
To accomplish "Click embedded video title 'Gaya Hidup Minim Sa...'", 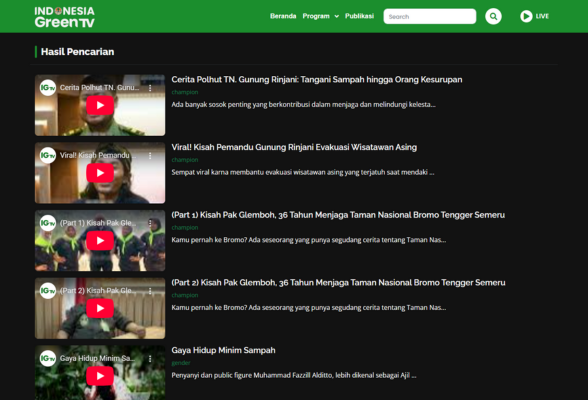I will tap(98, 359).
